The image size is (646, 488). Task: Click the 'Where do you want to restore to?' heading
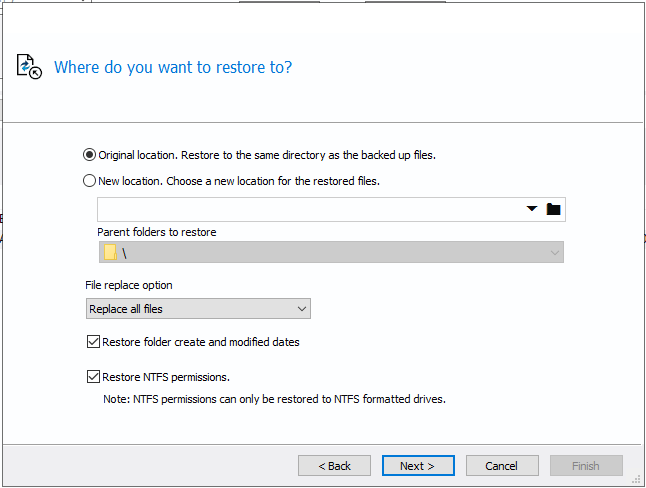(x=173, y=68)
